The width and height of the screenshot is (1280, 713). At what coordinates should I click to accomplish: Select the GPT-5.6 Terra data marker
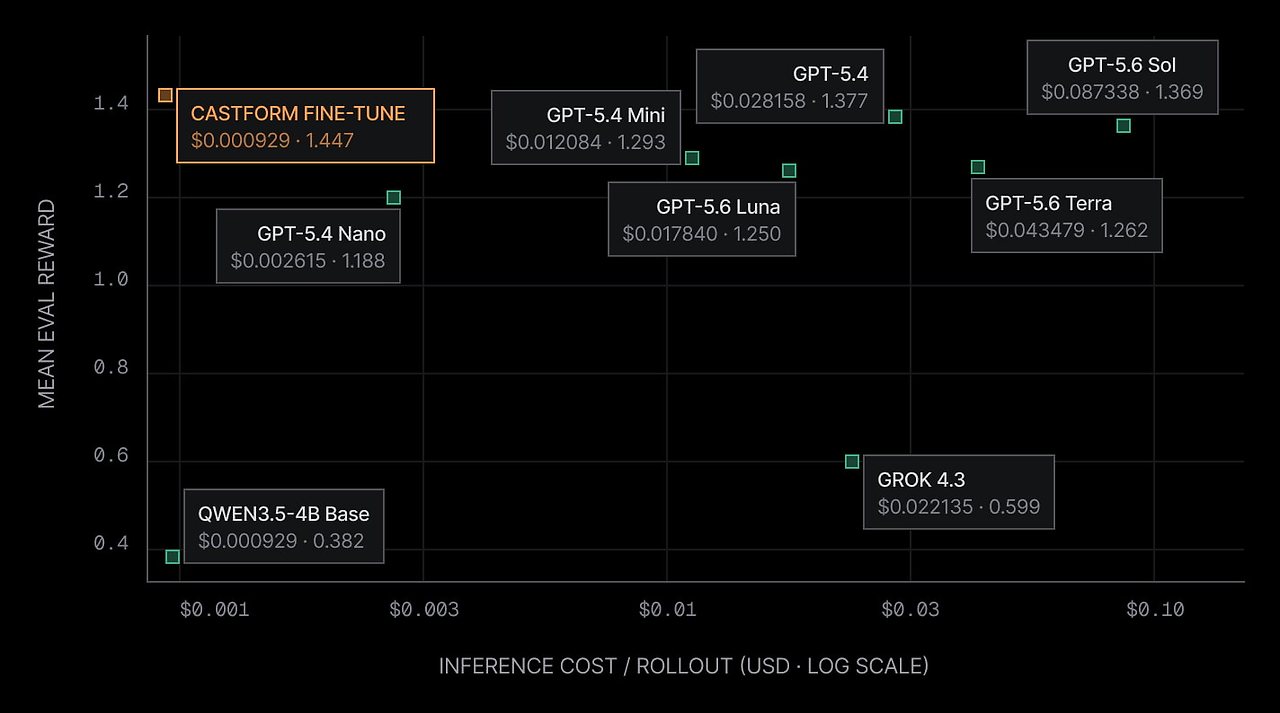[x=978, y=167]
